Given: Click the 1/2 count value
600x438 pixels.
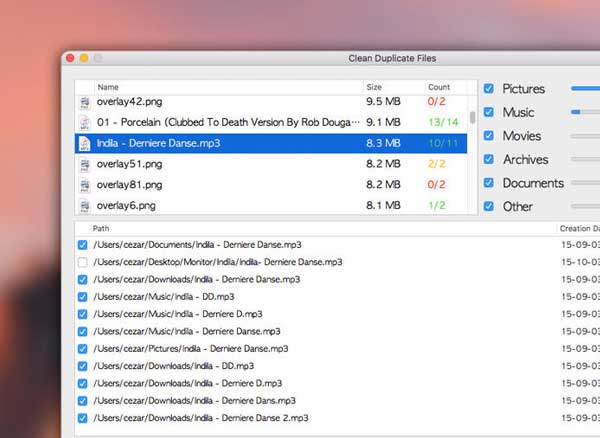Looking at the screenshot, I should click(437, 205).
